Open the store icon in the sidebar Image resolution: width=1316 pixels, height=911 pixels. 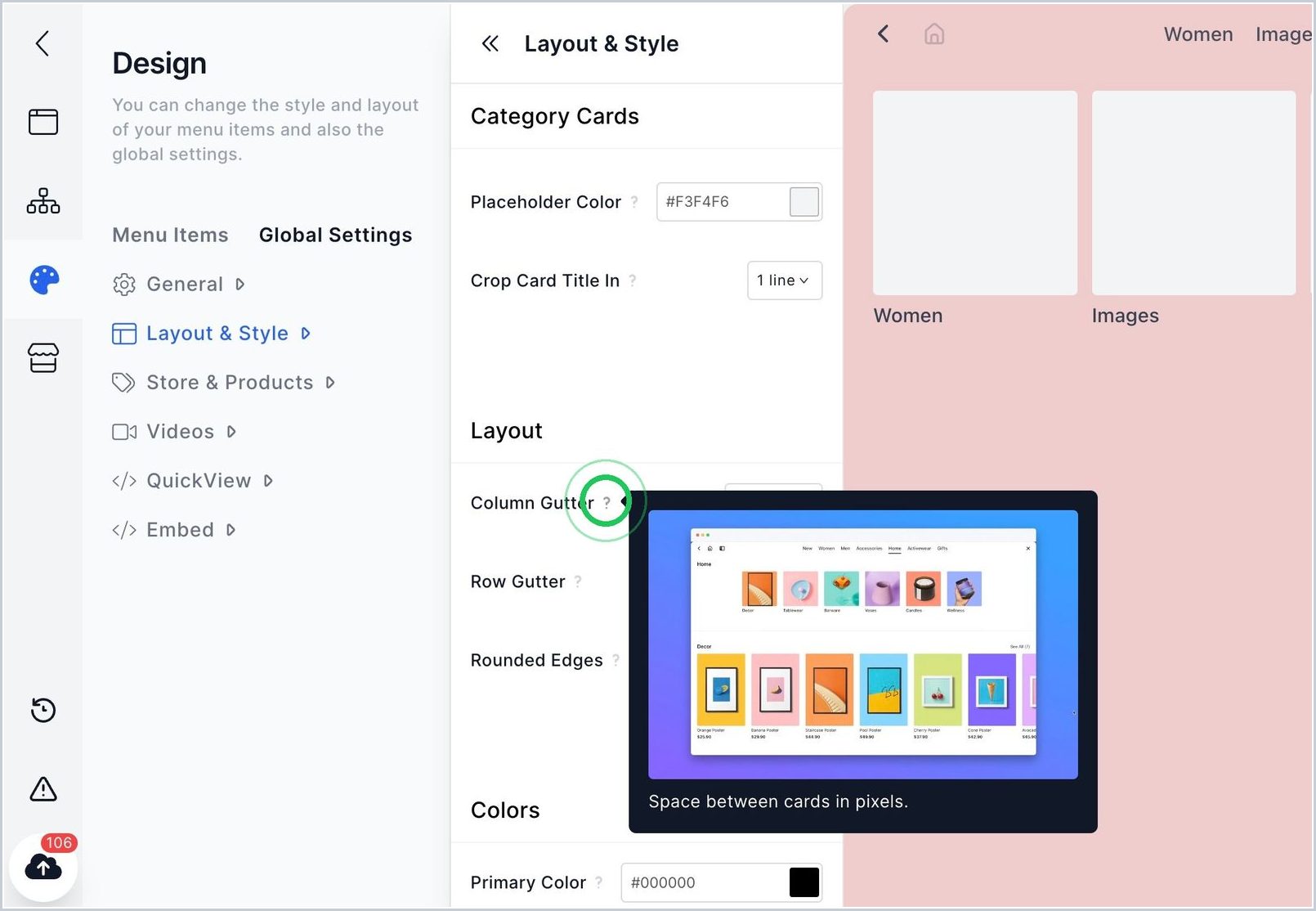pos(43,357)
